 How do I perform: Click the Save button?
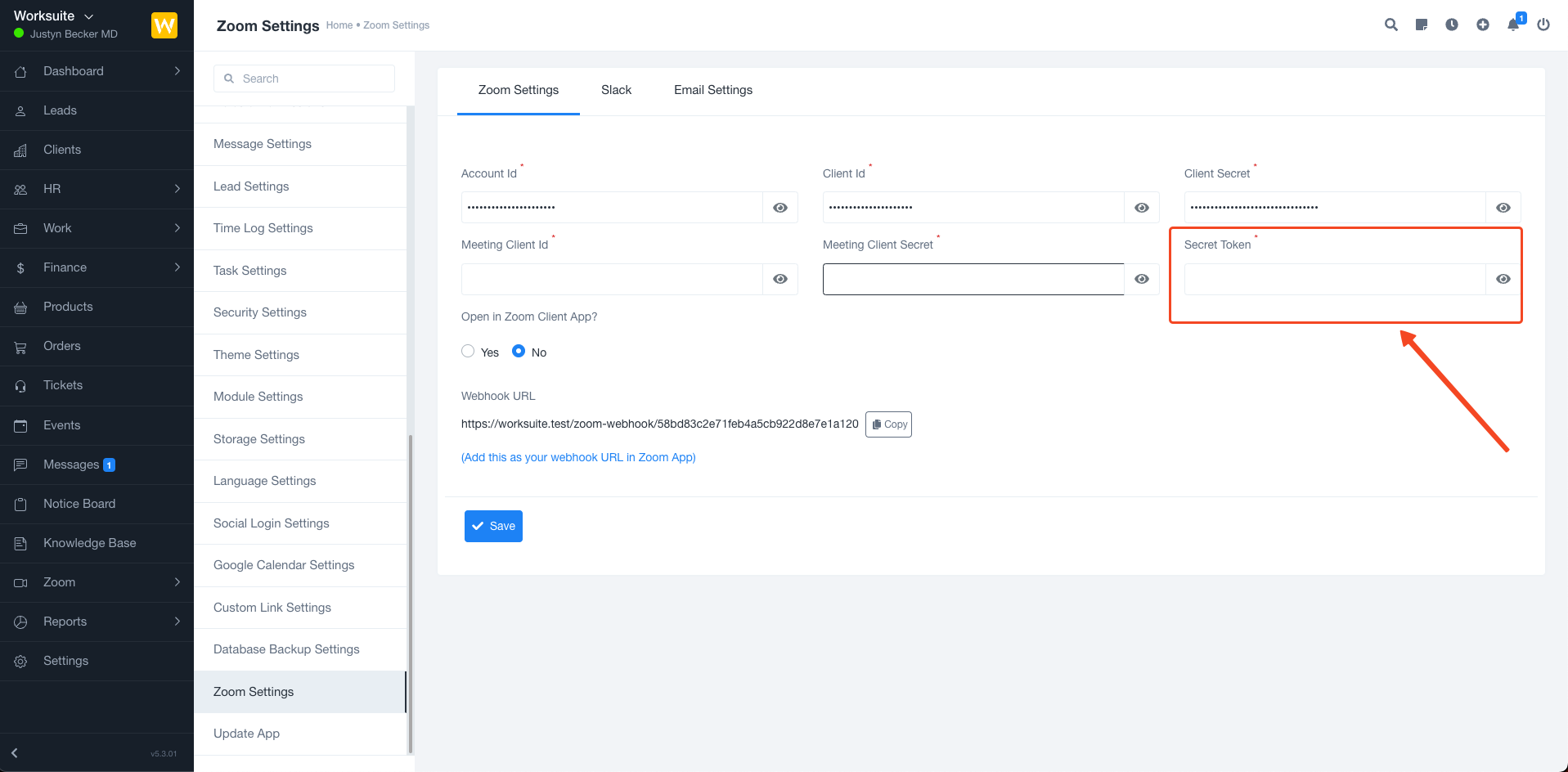[x=493, y=526]
